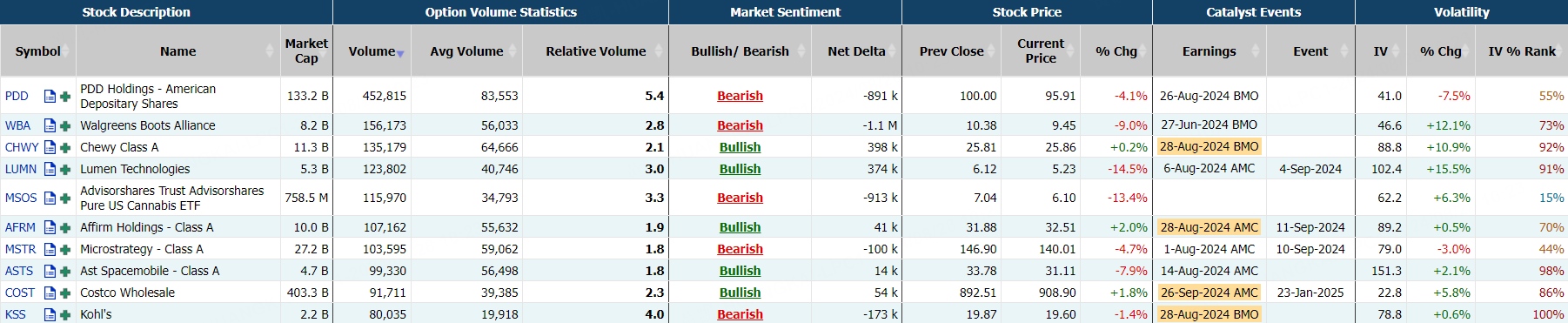Sort by the Net Delta column header
This screenshot has height=323, width=1568.
tap(856, 51)
